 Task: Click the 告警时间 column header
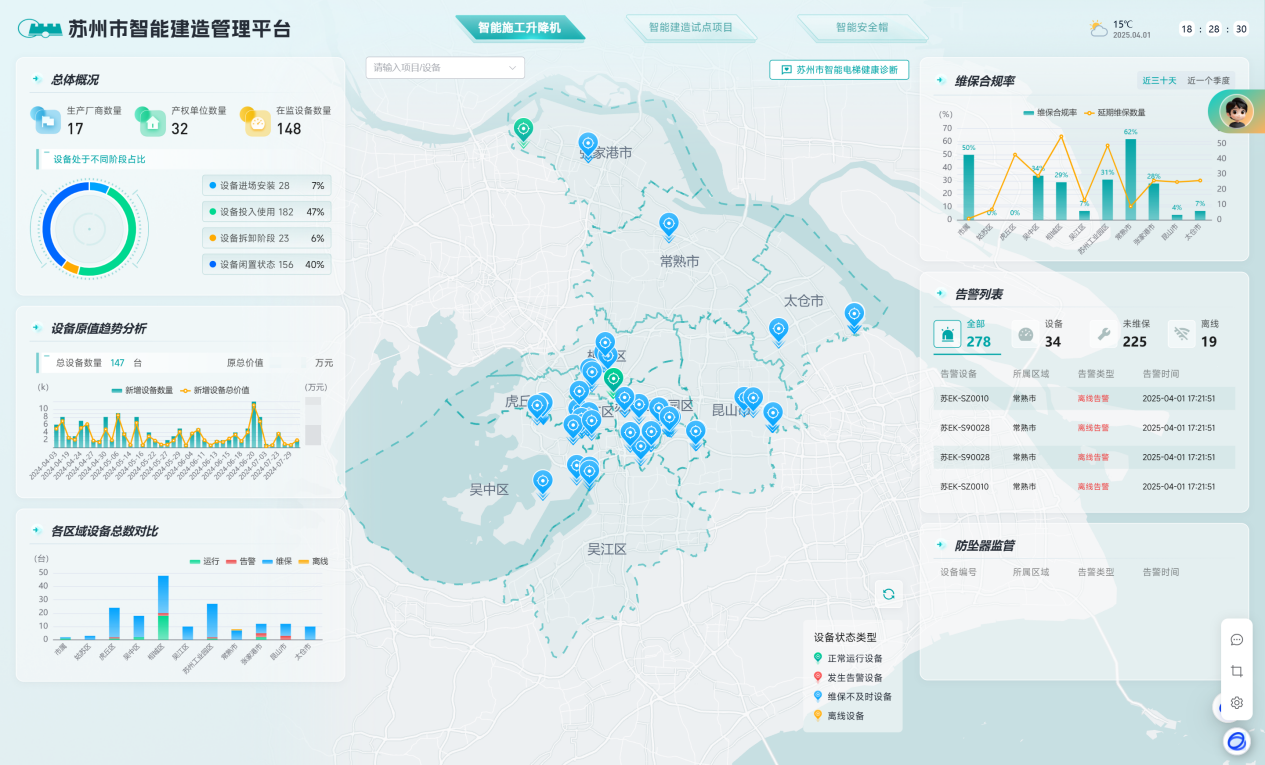tap(1161, 374)
